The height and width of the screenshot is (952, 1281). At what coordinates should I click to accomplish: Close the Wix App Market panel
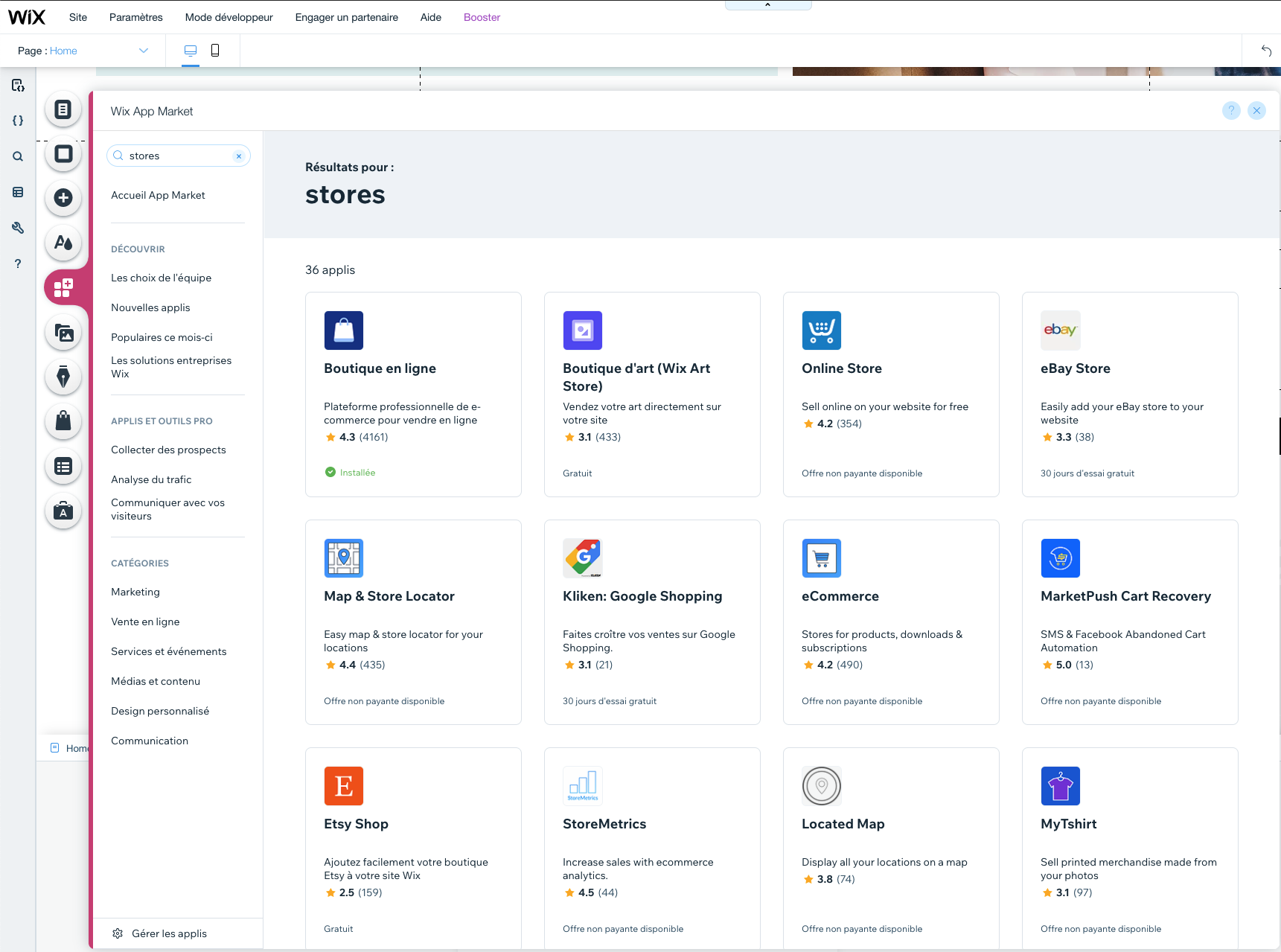point(1256,111)
